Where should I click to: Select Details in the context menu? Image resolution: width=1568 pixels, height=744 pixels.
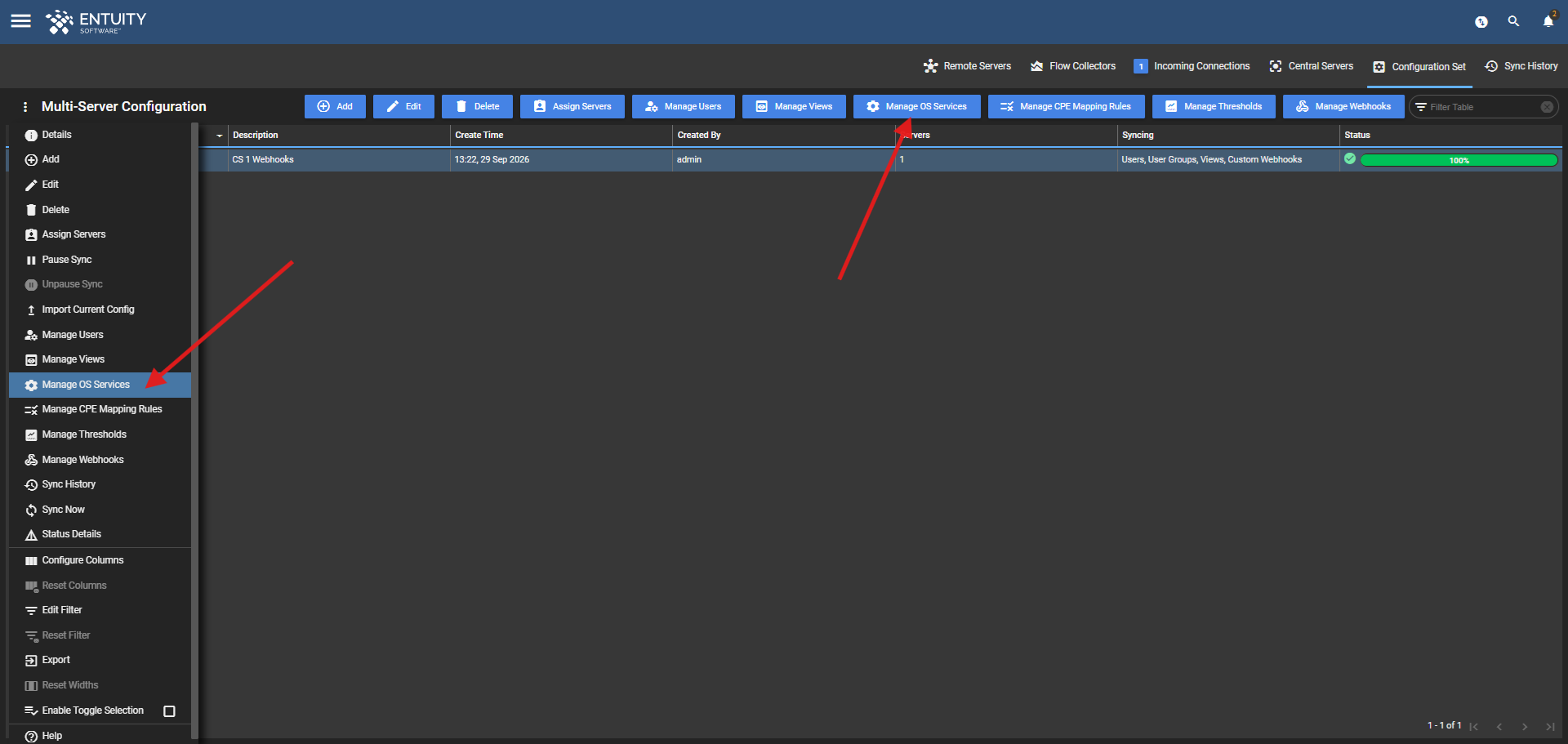(100, 135)
